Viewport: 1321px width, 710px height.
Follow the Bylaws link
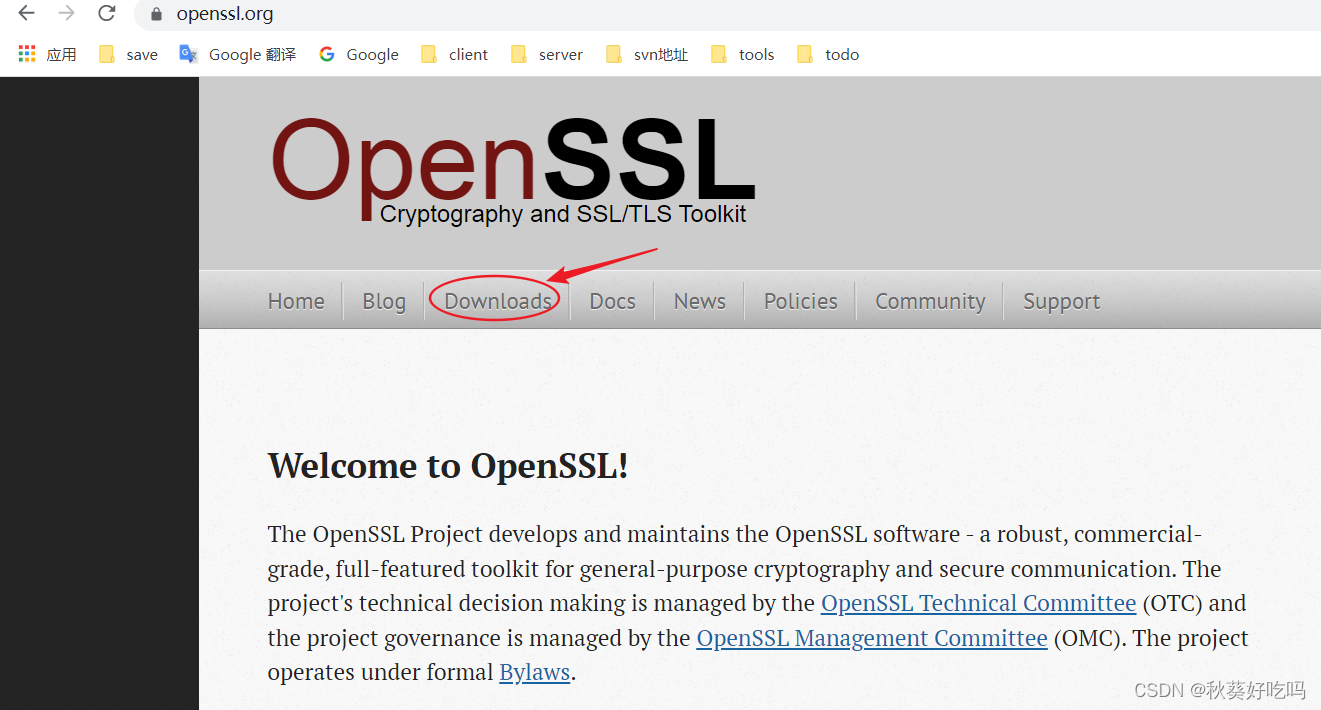pos(534,672)
